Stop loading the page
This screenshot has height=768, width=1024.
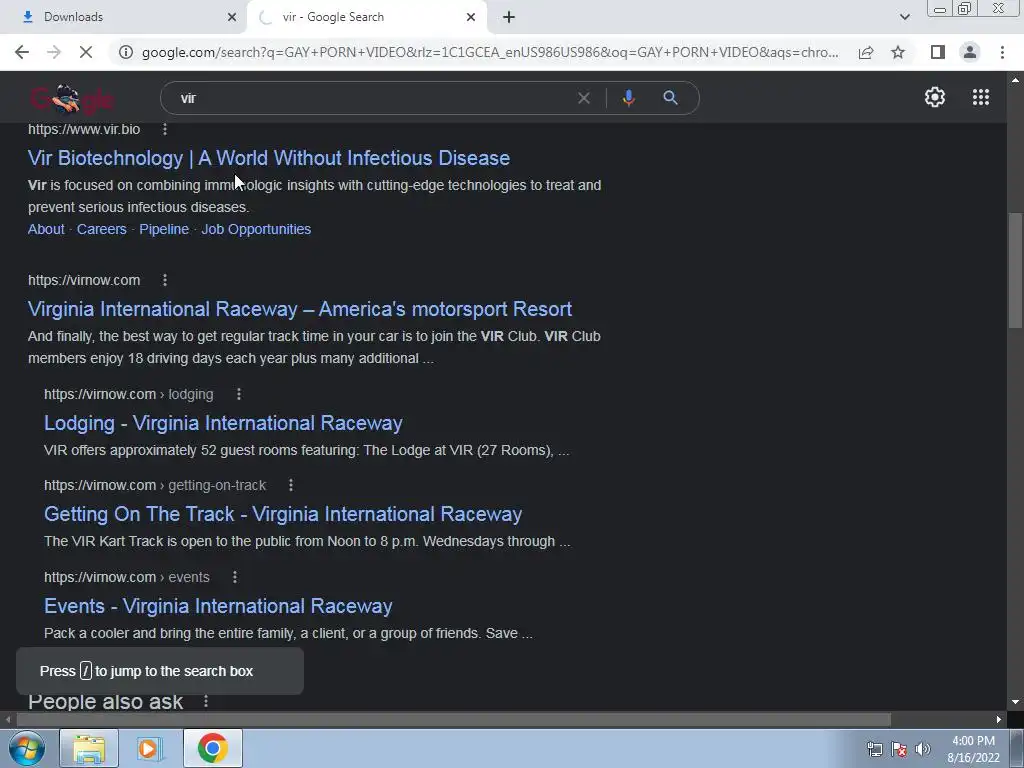pyautogui.click(x=86, y=52)
